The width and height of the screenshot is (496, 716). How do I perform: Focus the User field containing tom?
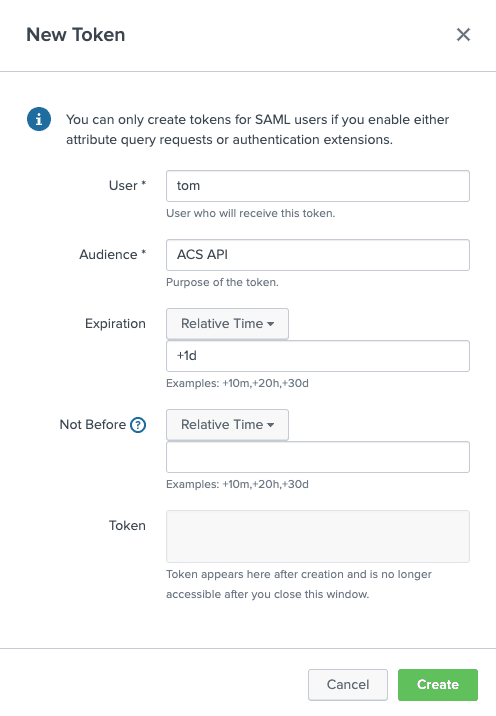click(x=318, y=186)
